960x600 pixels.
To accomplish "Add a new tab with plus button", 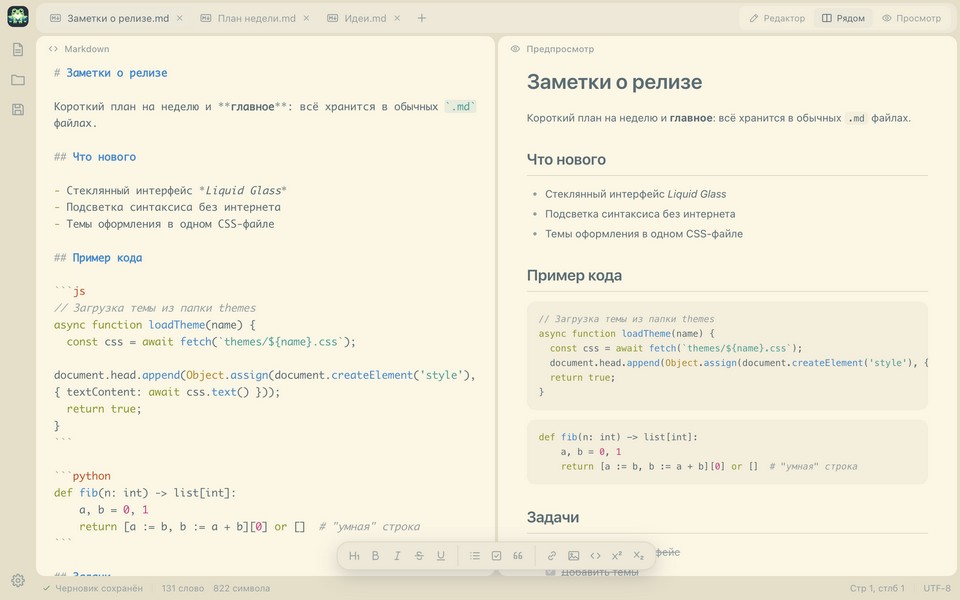I will [422, 18].
